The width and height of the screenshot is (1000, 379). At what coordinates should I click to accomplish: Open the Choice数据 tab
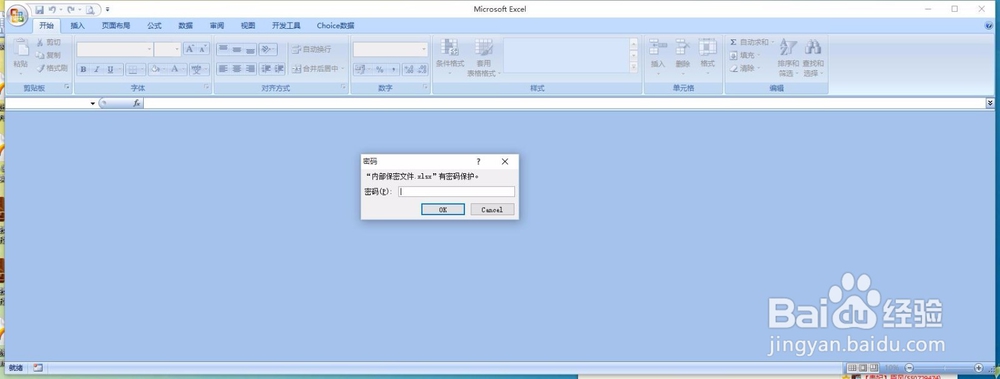pos(335,26)
